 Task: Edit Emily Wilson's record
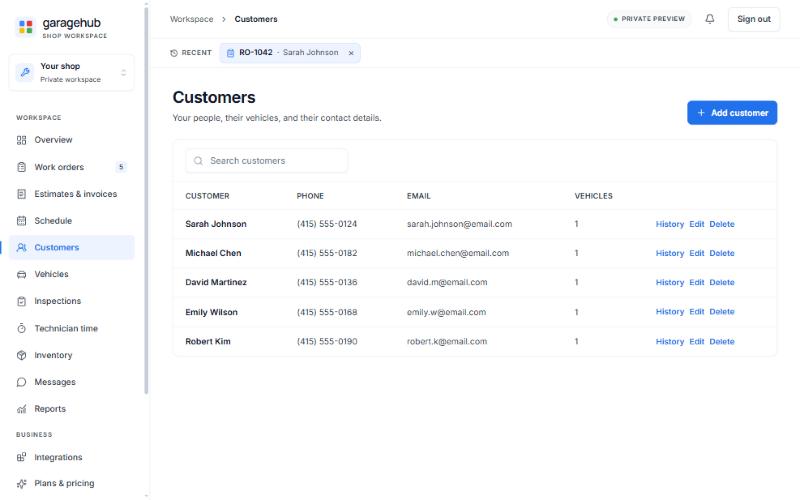click(696, 312)
